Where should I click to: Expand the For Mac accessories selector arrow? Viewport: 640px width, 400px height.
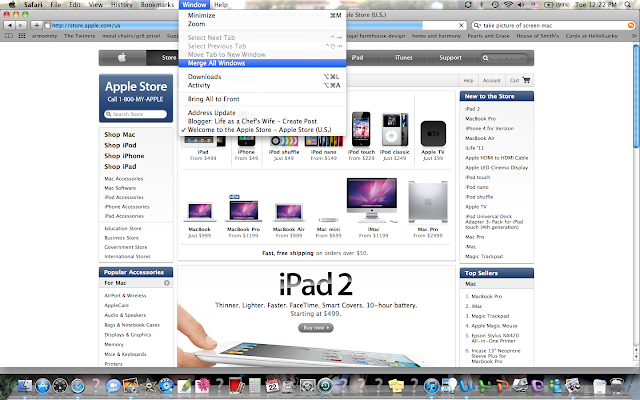(x=167, y=283)
